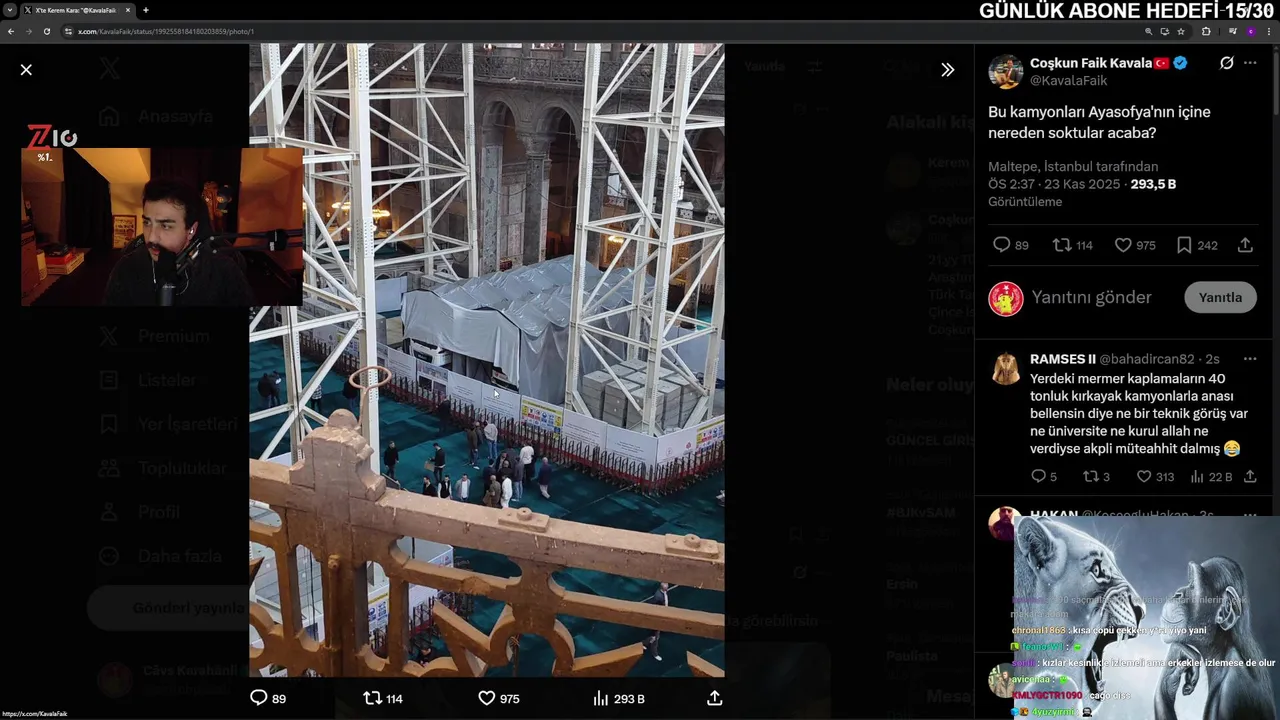Viewport: 1280px width, 720px height.
Task: Click the Grok icon beside post header
Action: click(x=1226, y=63)
